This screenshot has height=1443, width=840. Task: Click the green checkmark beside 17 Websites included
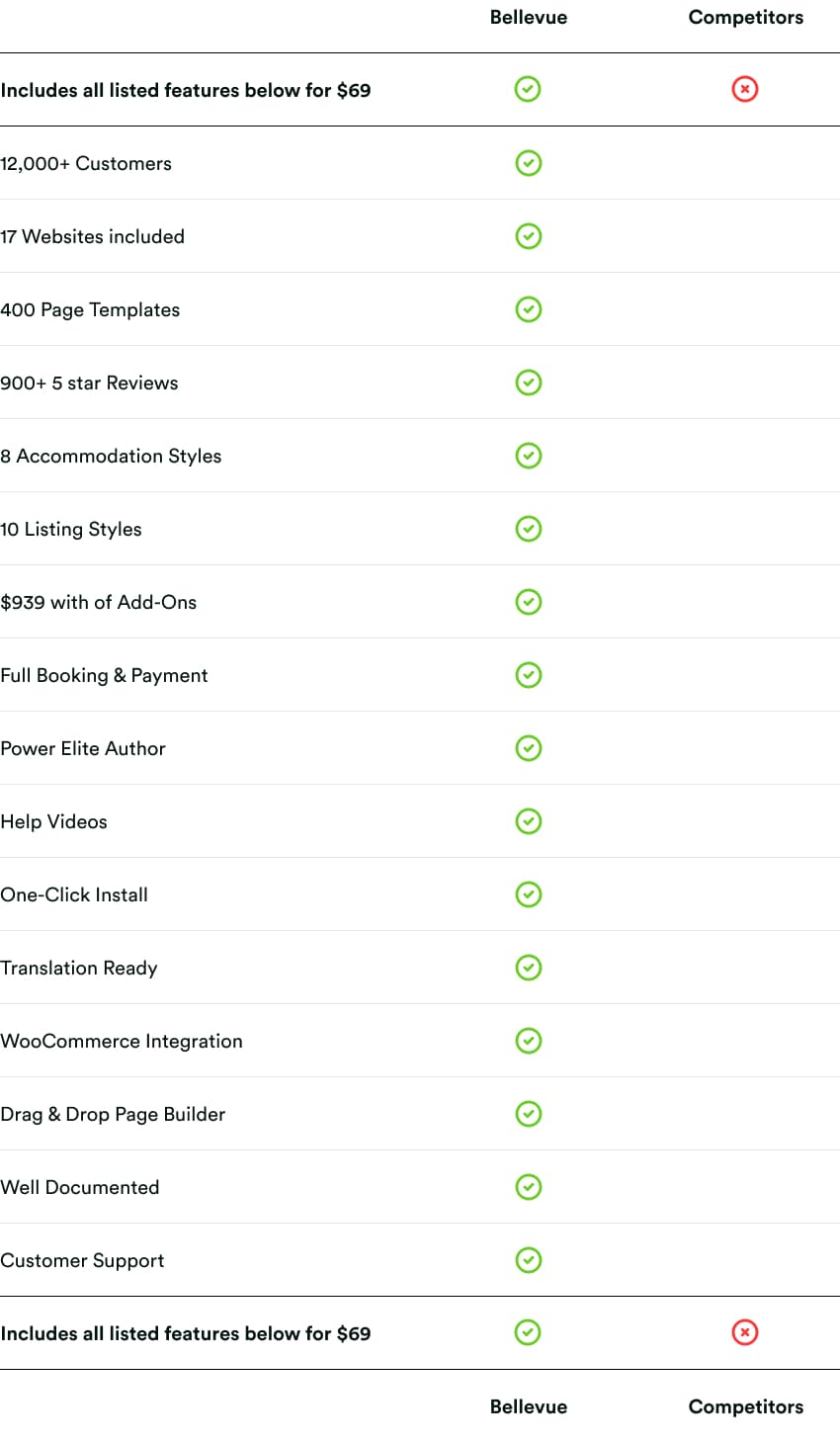click(529, 236)
